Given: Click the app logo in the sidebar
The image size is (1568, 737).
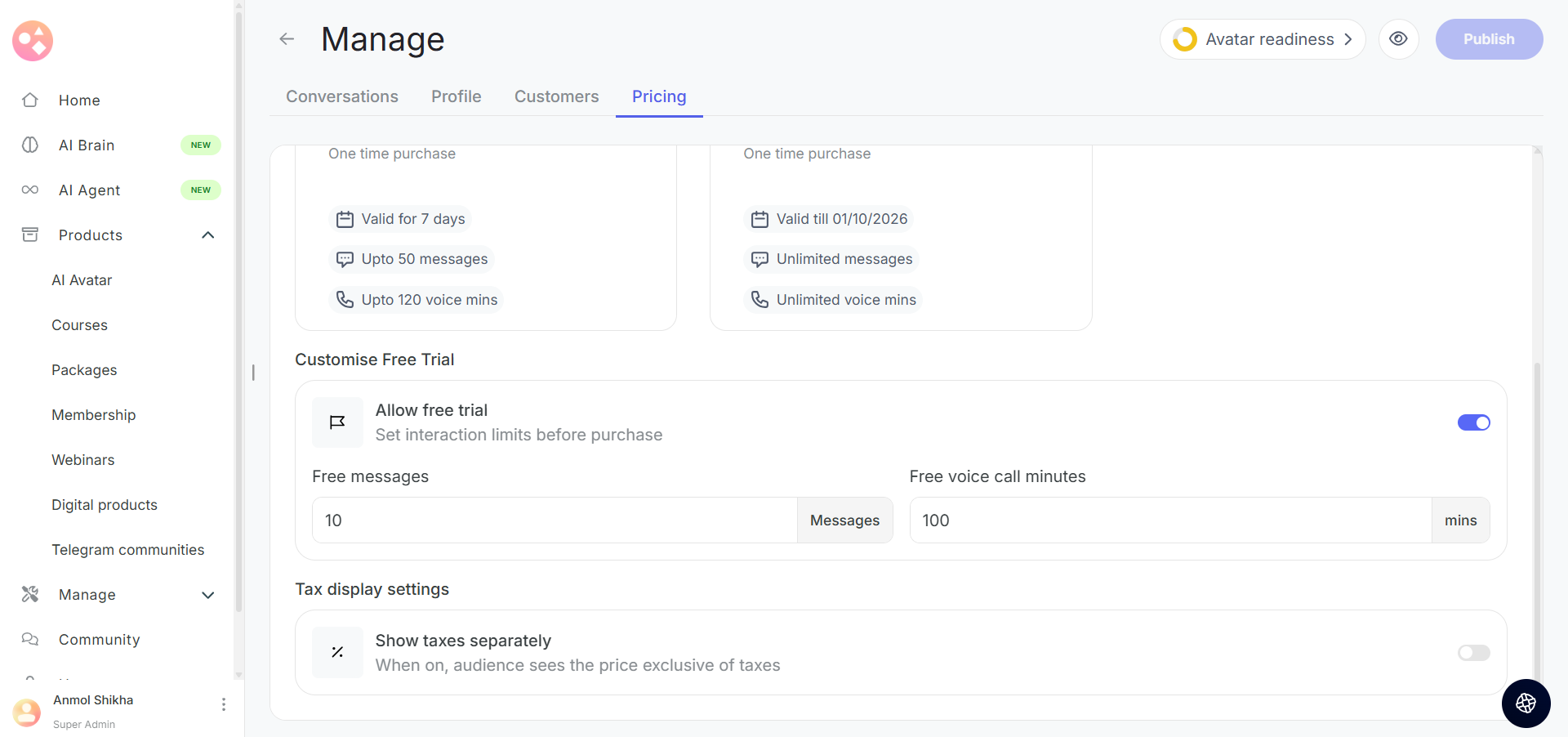Looking at the screenshot, I should pyautogui.click(x=33, y=41).
